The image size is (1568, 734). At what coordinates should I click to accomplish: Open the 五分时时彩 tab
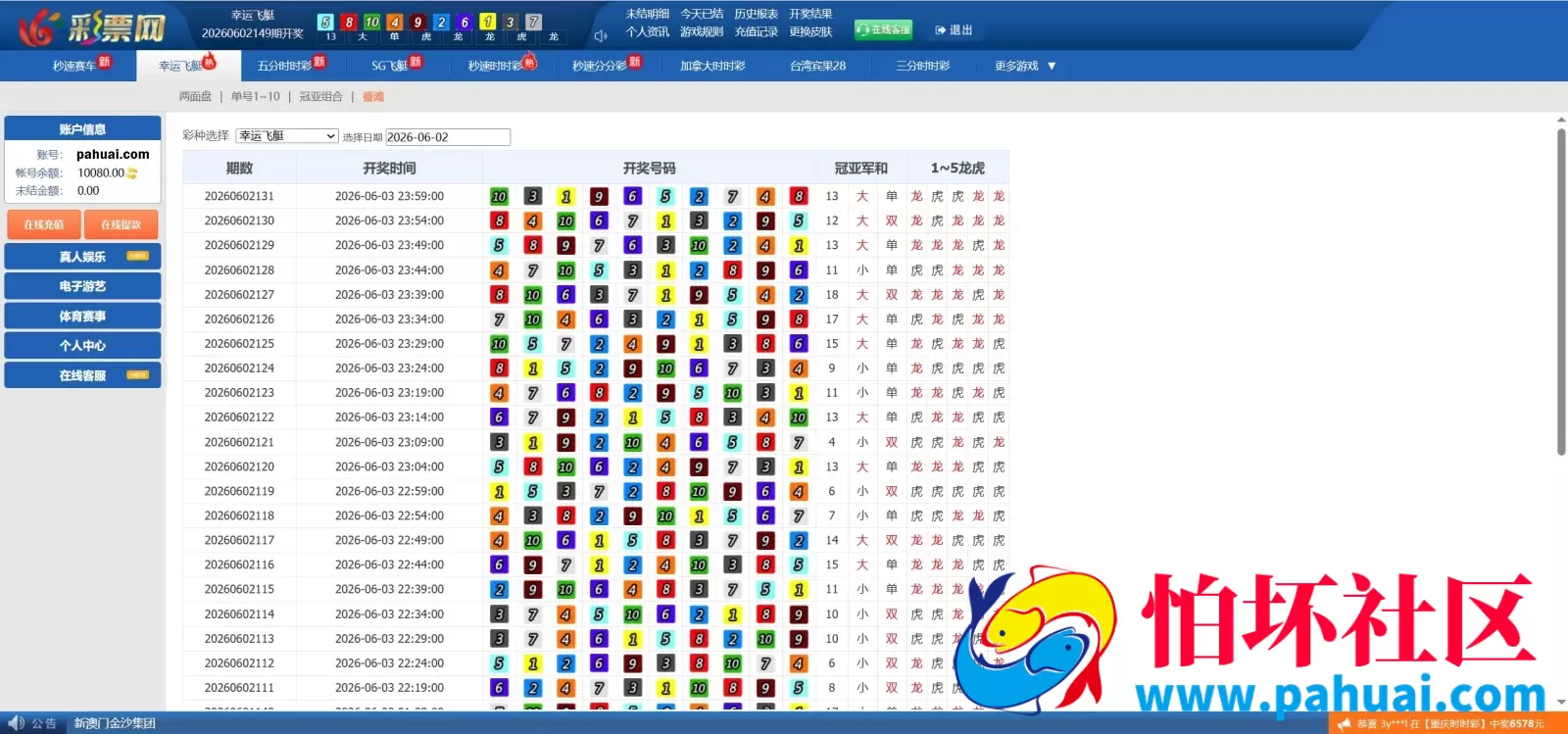click(284, 66)
